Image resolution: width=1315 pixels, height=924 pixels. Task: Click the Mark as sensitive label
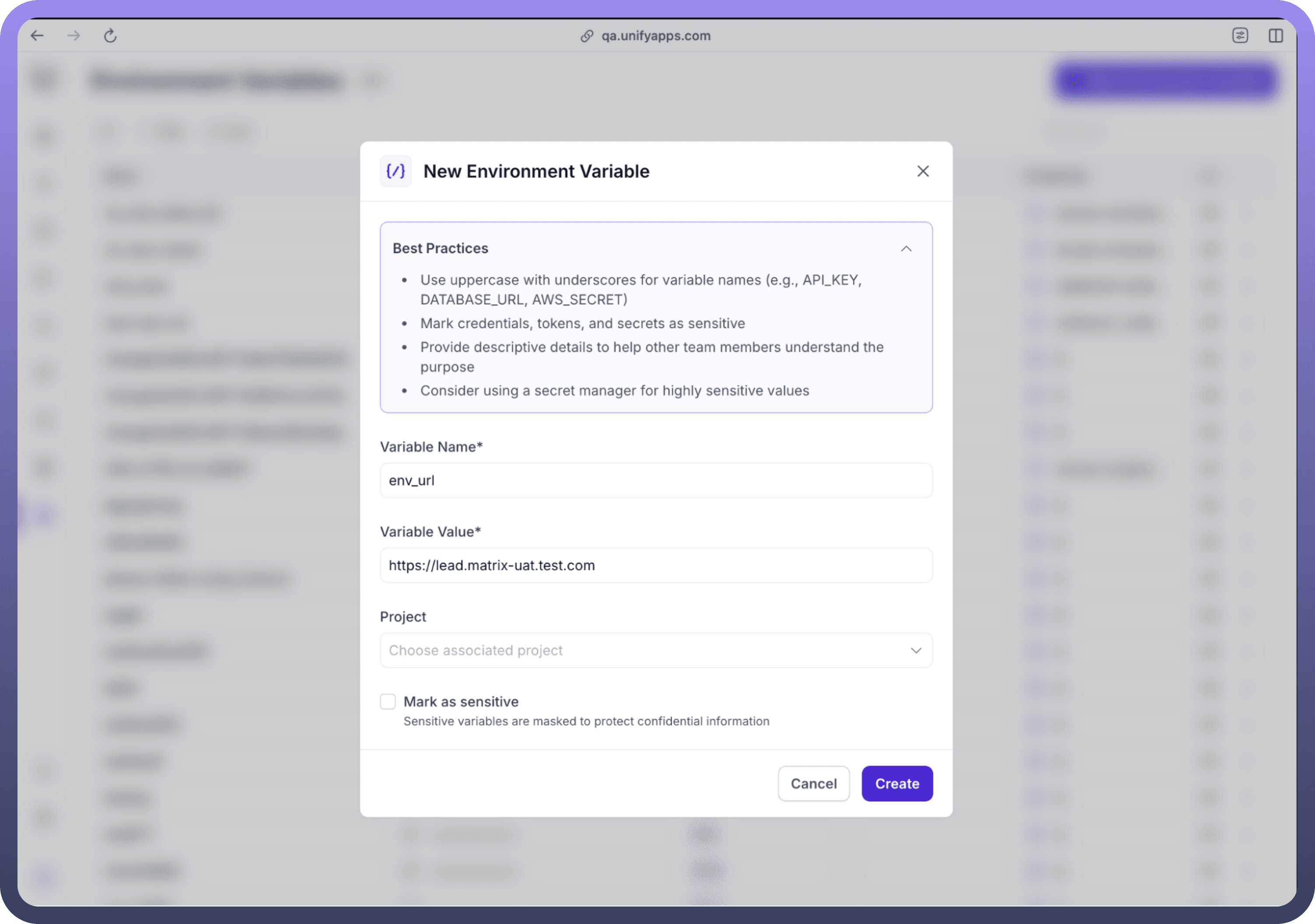(461, 701)
